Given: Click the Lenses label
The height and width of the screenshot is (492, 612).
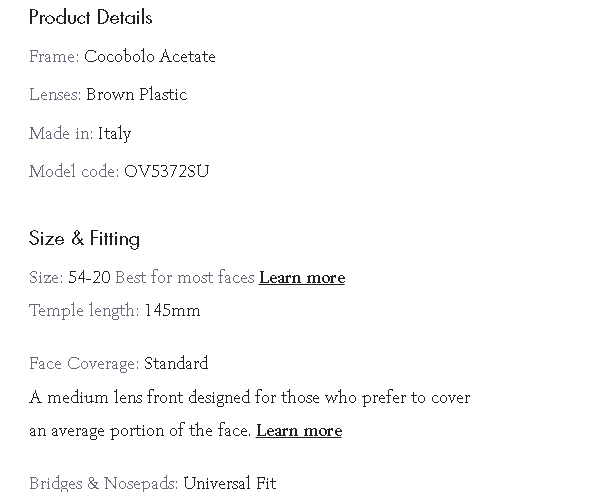Looking at the screenshot, I should pos(55,95).
